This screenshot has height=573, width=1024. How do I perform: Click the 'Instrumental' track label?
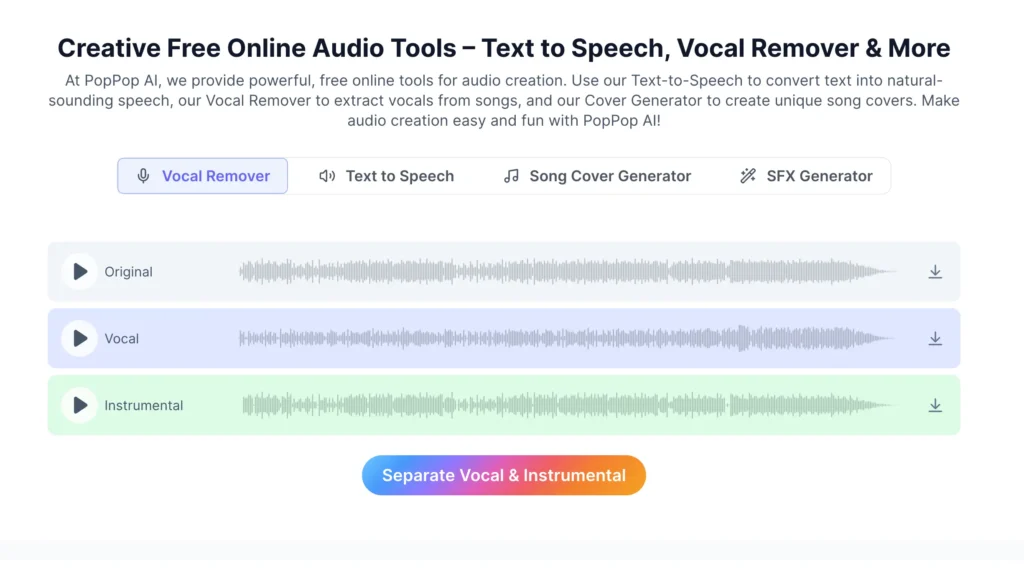tap(144, 405)
